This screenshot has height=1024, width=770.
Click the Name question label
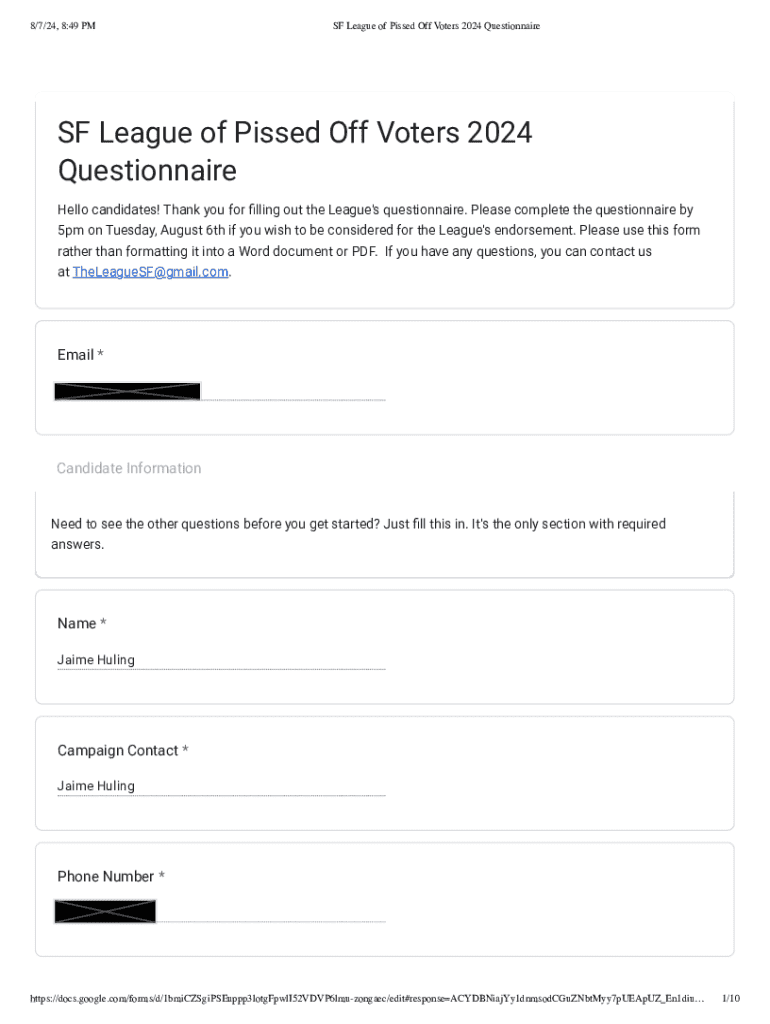tap(77, 623)
